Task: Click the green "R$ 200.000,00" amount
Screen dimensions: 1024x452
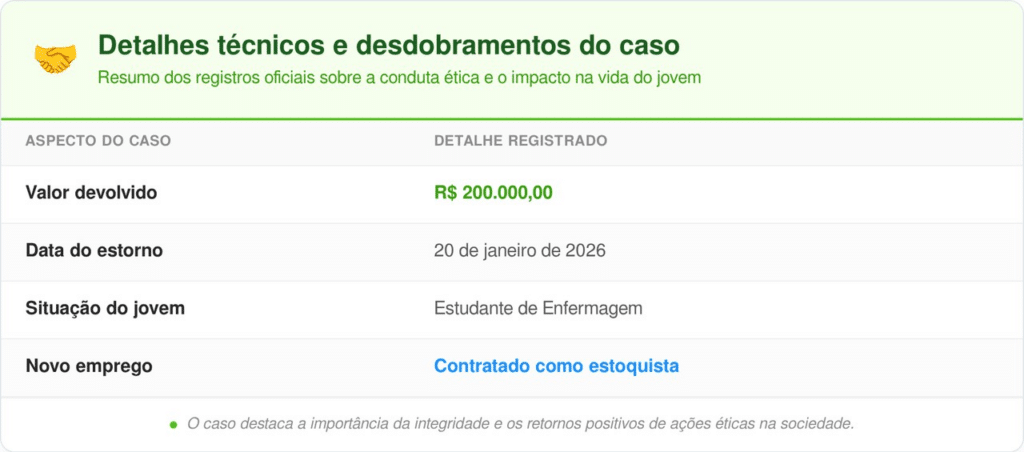Action: pos(493,193)
